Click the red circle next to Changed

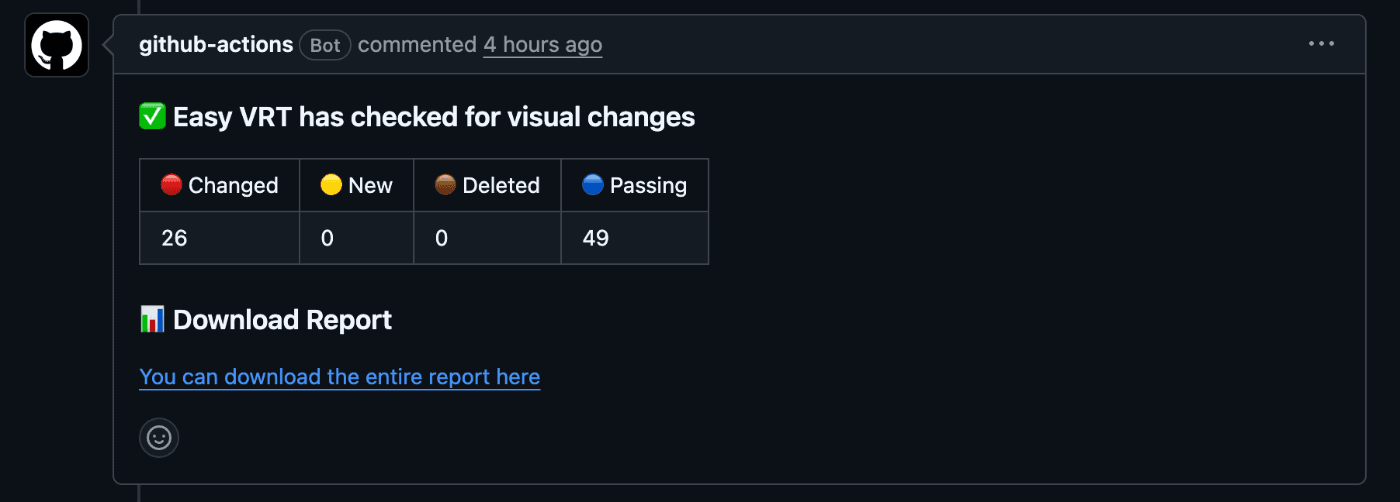[171, 185]
